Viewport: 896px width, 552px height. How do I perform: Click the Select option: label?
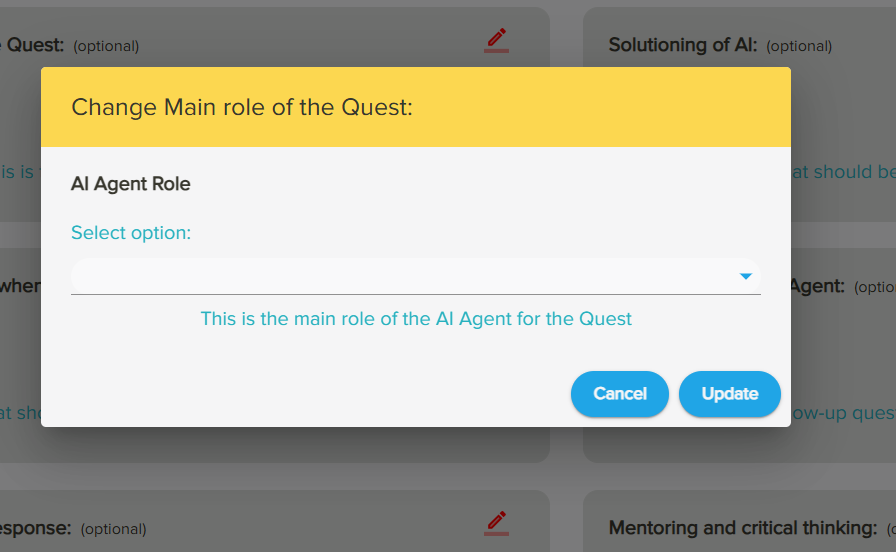[130, 233]
